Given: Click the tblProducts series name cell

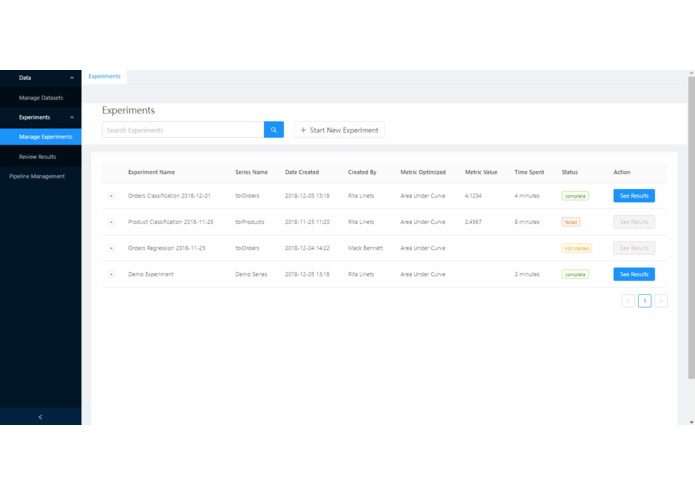Looking at the screenshot, I should click(x=250, y=222).
